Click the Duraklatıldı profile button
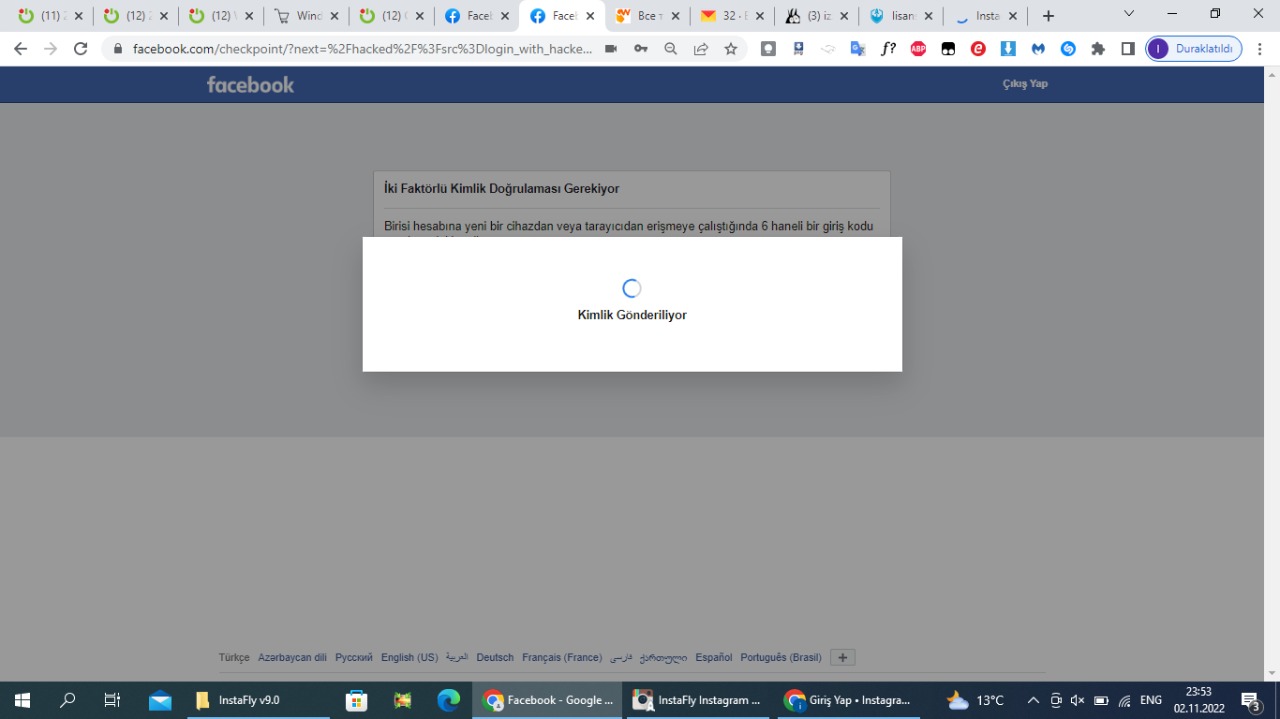The image size is (1280, 719). pyautogui.click(x=1194, y=48)
